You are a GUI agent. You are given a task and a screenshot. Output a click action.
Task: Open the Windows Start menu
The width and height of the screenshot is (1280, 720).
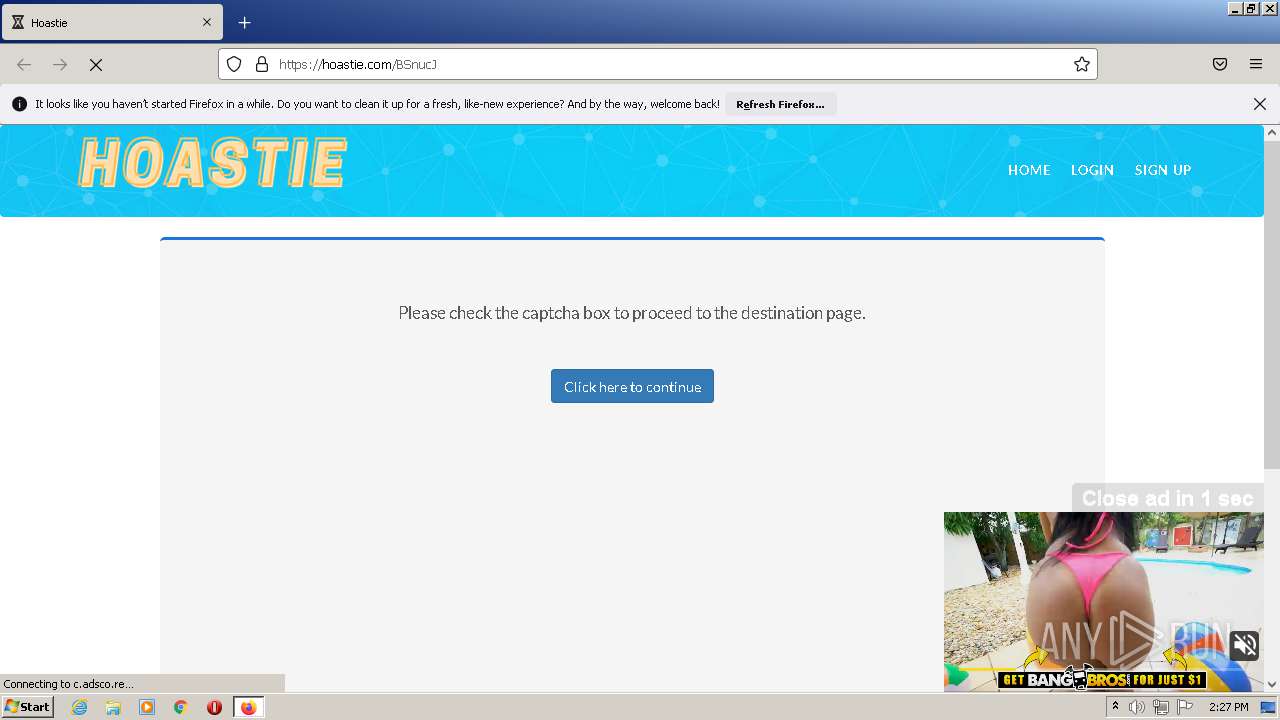27,707
